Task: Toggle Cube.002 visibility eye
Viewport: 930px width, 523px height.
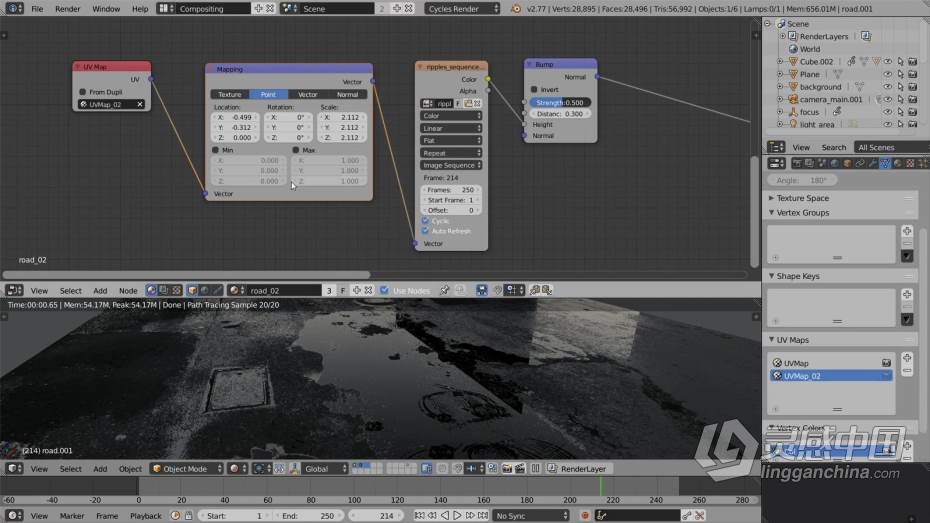Action: point(888,62)
